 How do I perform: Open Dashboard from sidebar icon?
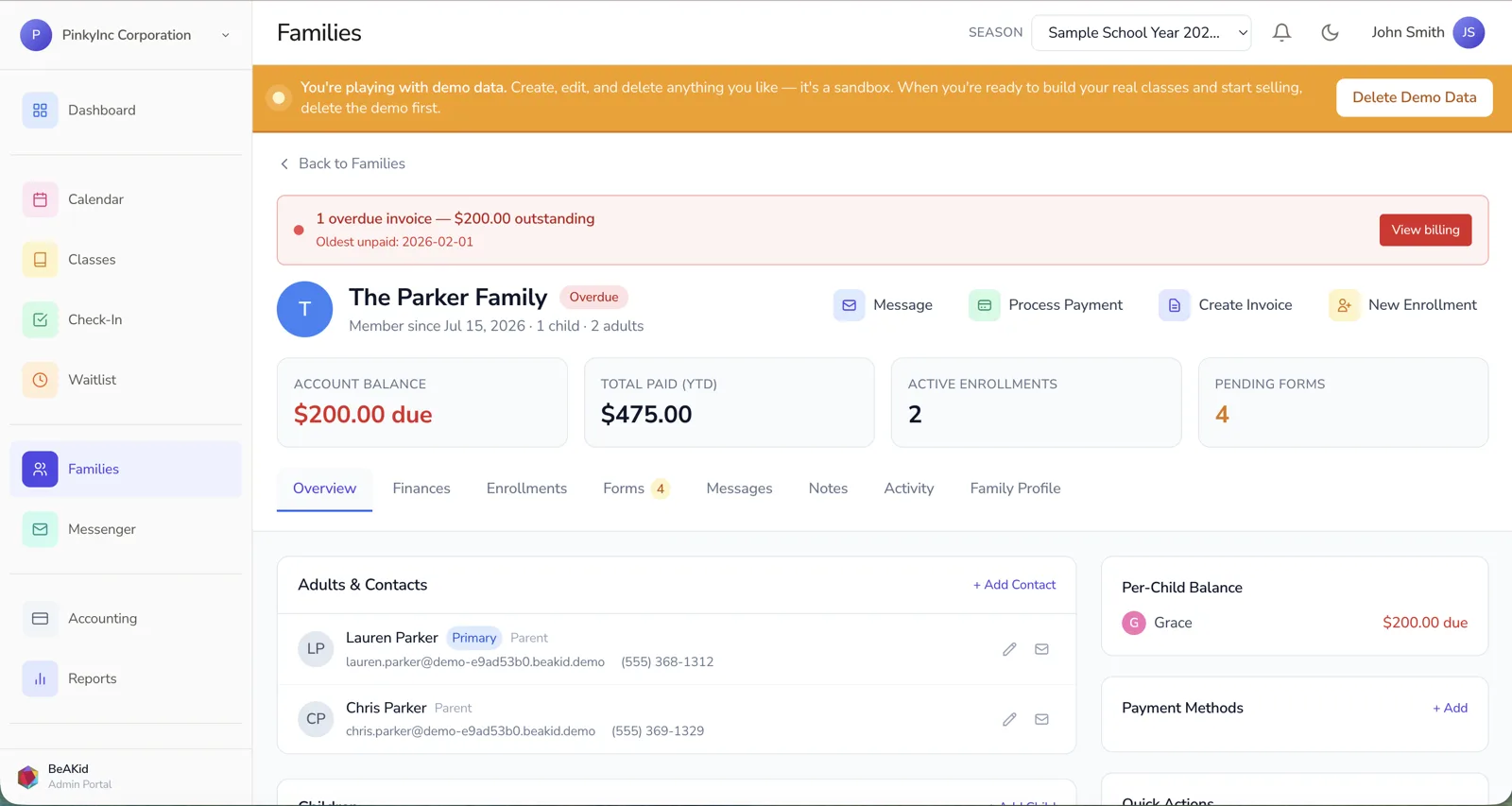click(40, 111)
